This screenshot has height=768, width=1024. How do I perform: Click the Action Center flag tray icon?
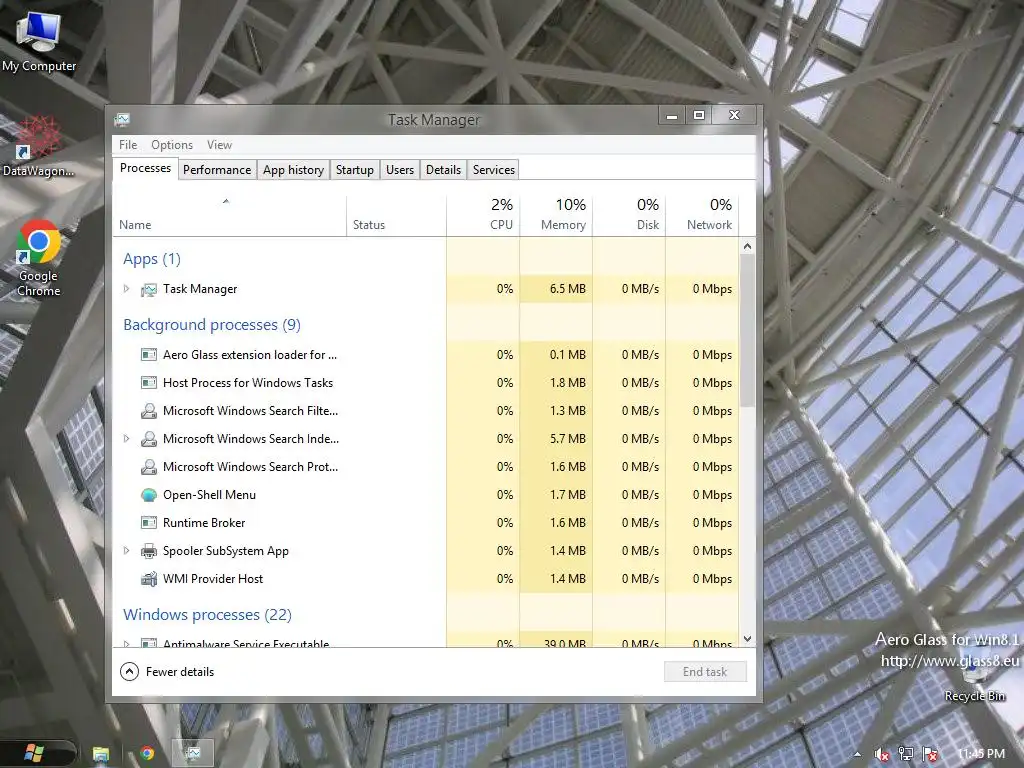point(930,754)
